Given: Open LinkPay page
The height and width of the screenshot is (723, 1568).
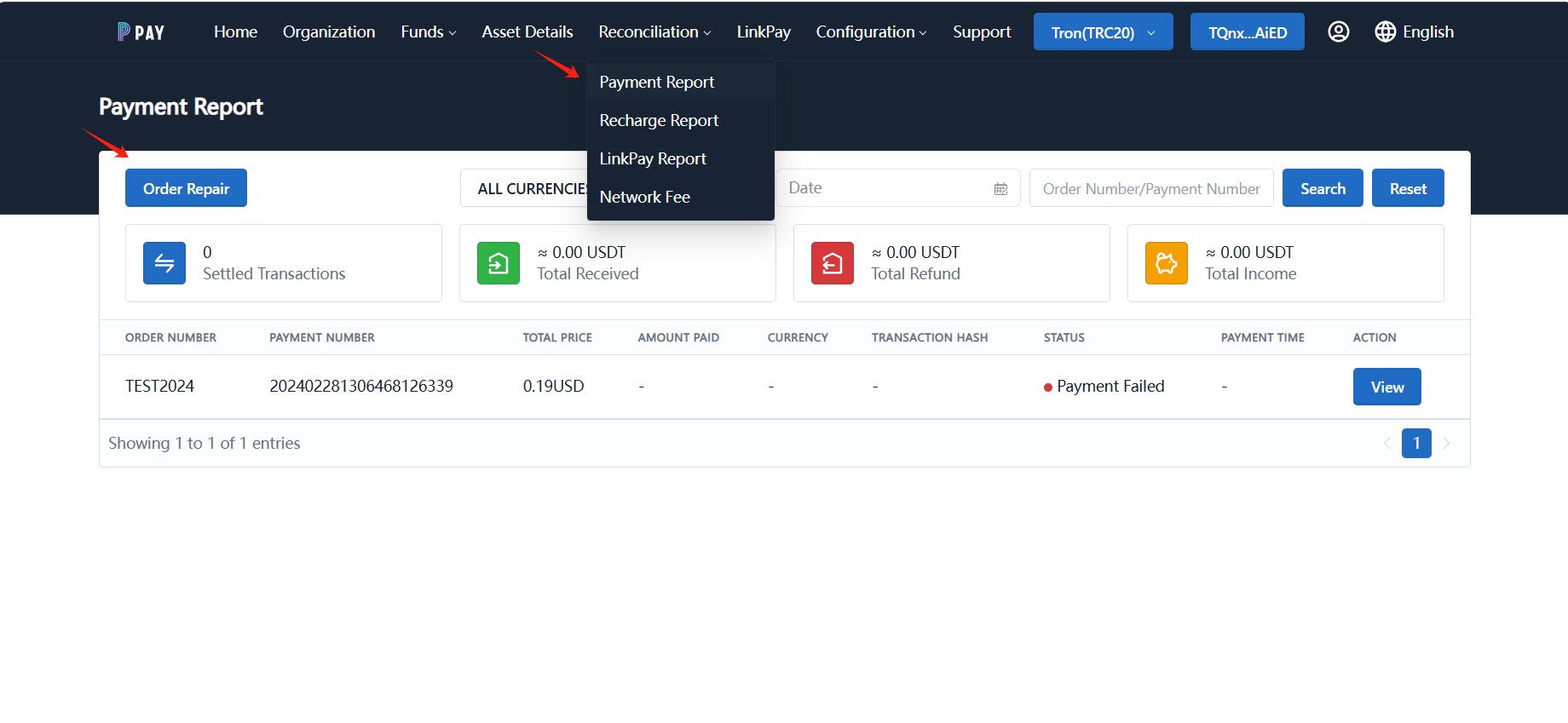Looking at the screenshot, I should [764, 32].
